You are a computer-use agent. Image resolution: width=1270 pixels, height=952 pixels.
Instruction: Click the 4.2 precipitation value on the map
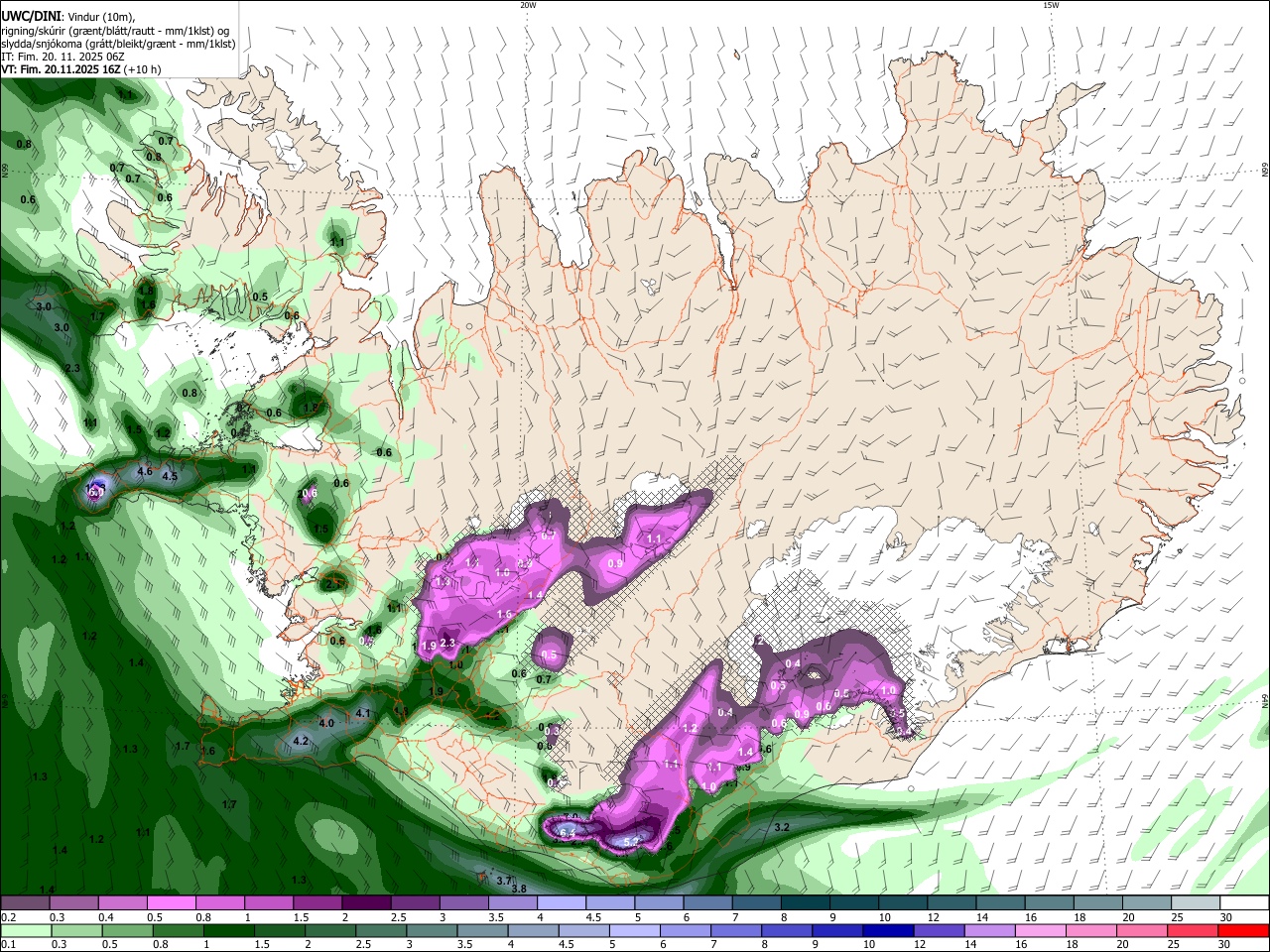point(301,741)
